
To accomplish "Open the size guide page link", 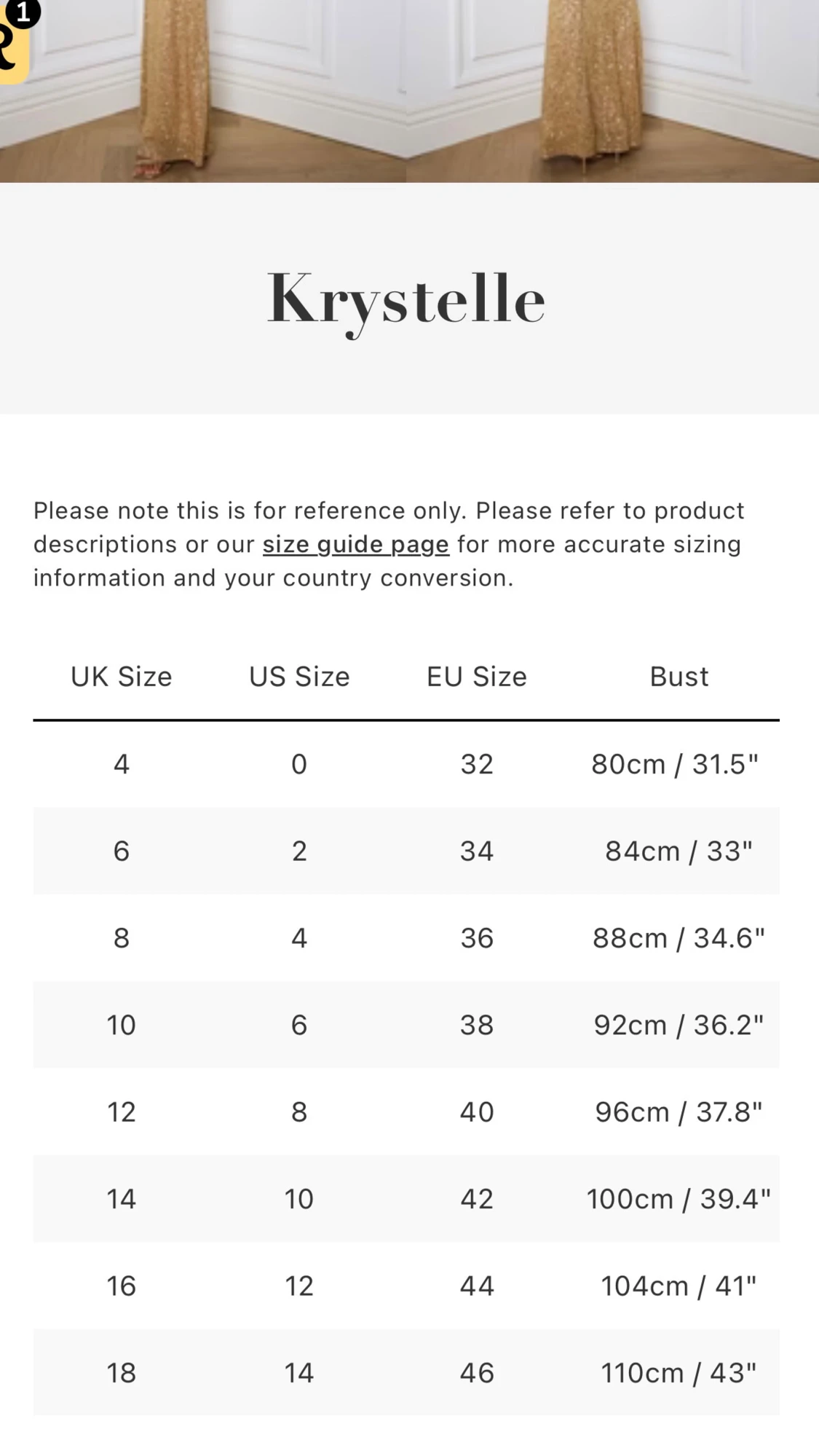I will [x=355, y=545].
